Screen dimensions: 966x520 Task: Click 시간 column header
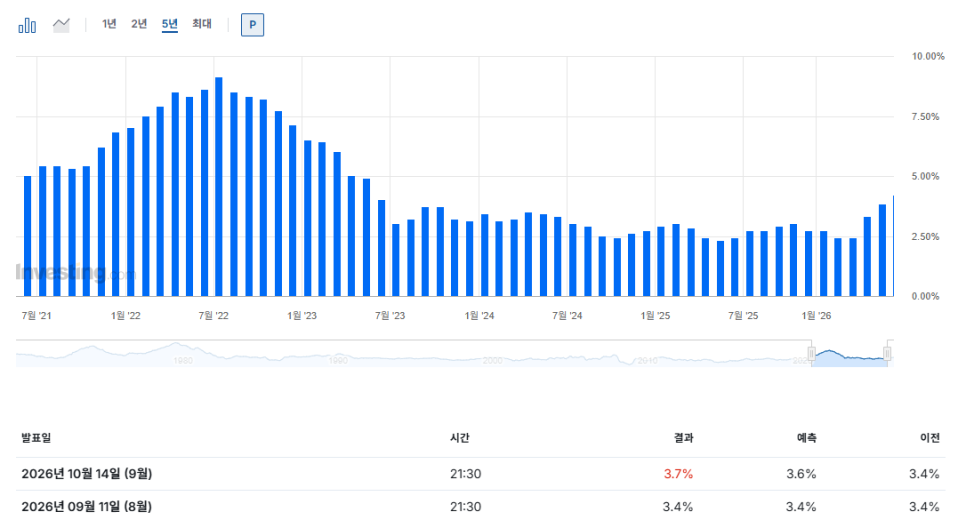coord(460,438)
